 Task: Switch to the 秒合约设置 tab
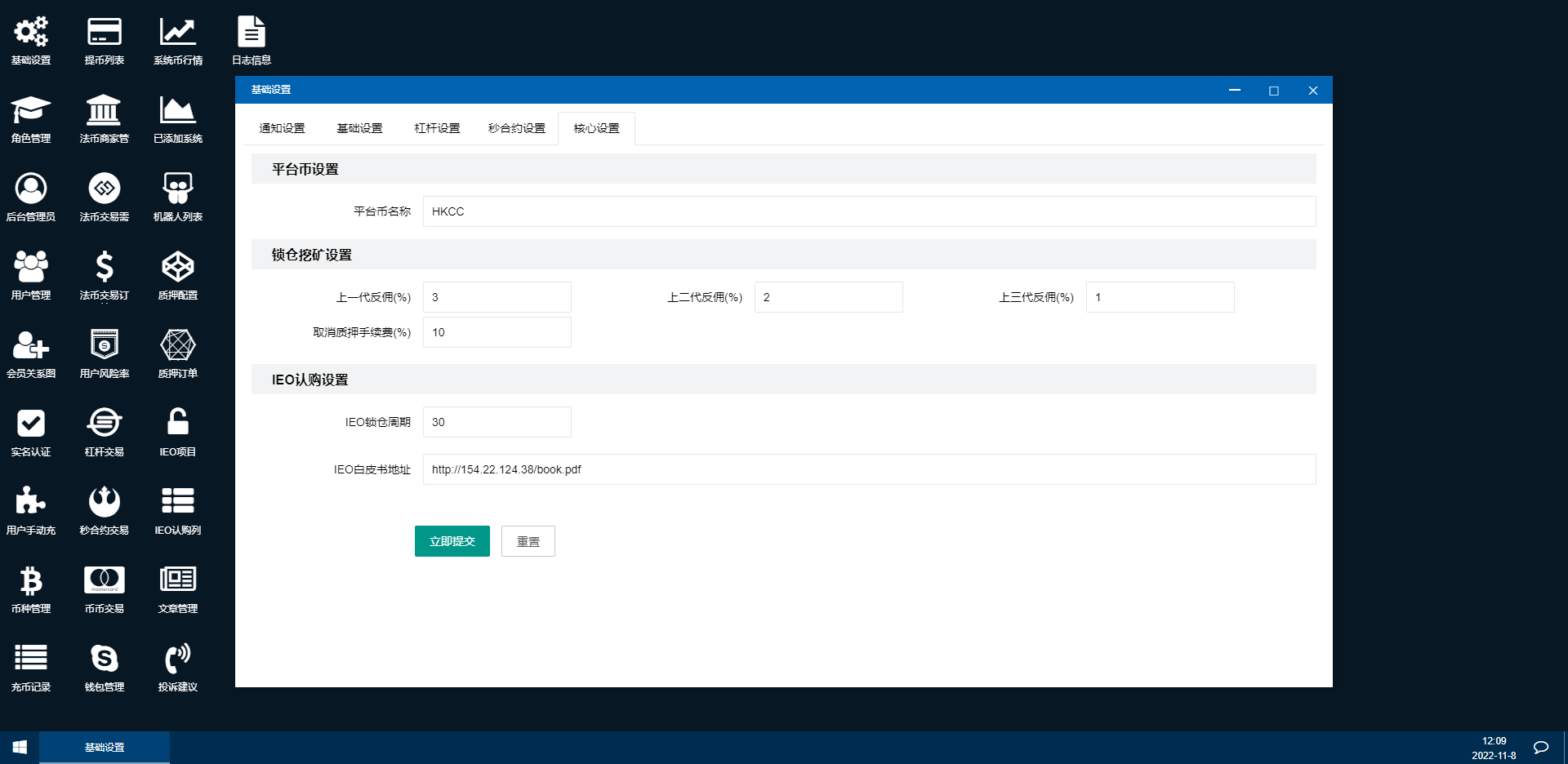click(x=517, y=128)
